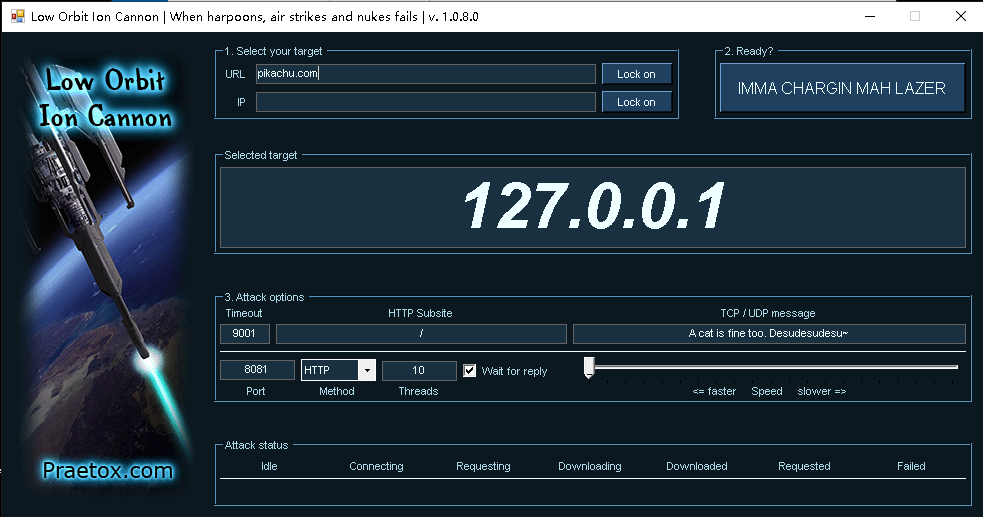This screenshot has width=983, height=517.
Task: Click the Downloaded status column label
Action: (x=697, y=466)
